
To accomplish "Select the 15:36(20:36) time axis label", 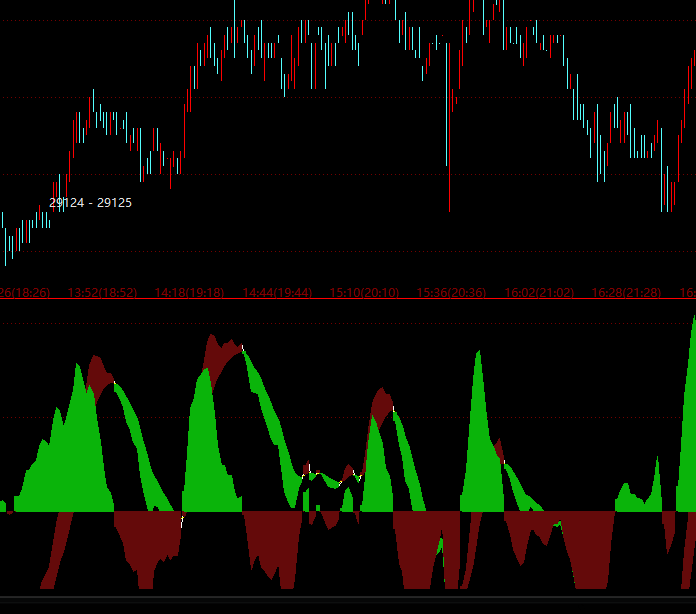I will pos(451,293).
